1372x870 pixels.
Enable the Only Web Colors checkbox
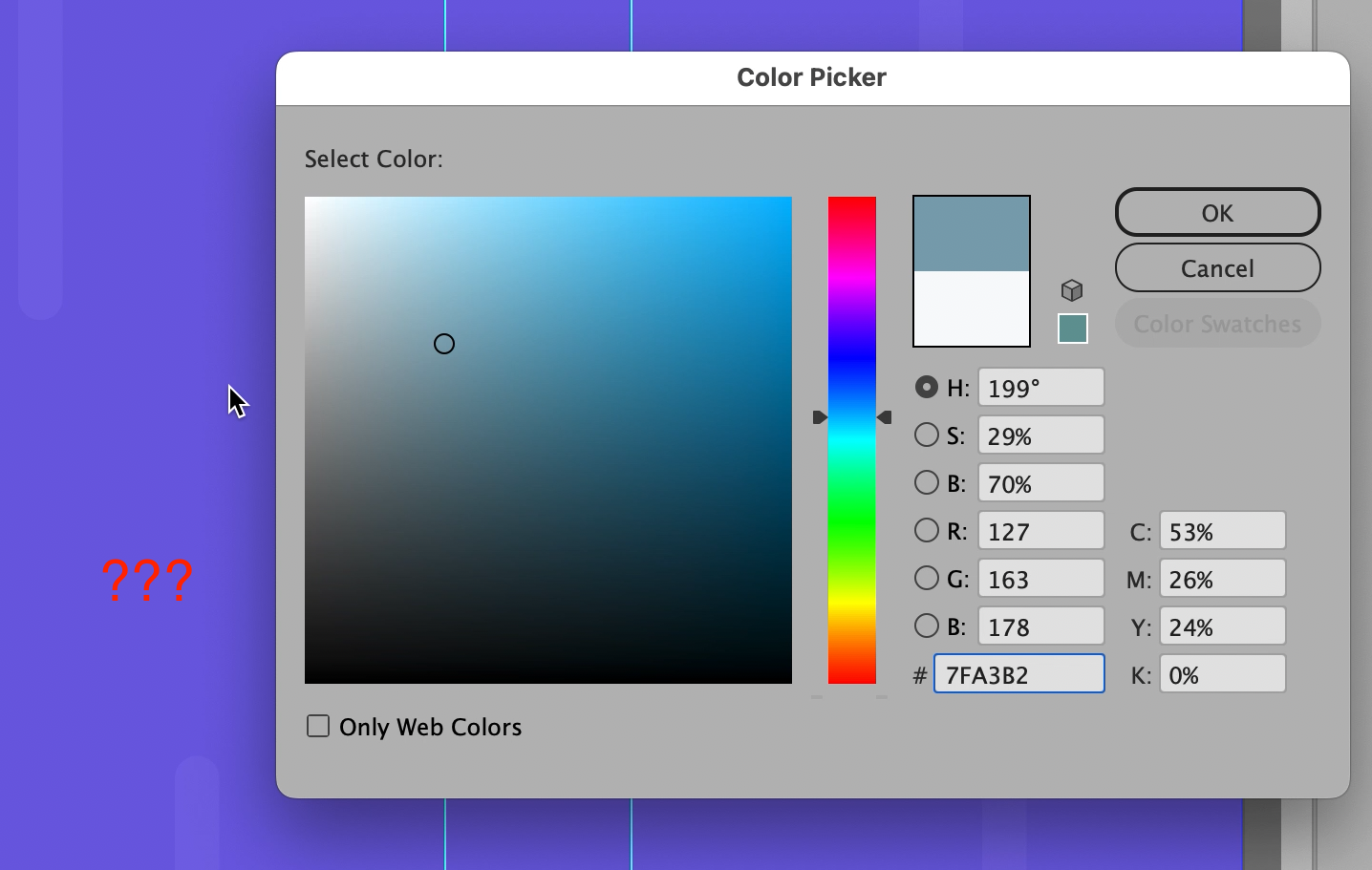(x=317, y=726)
